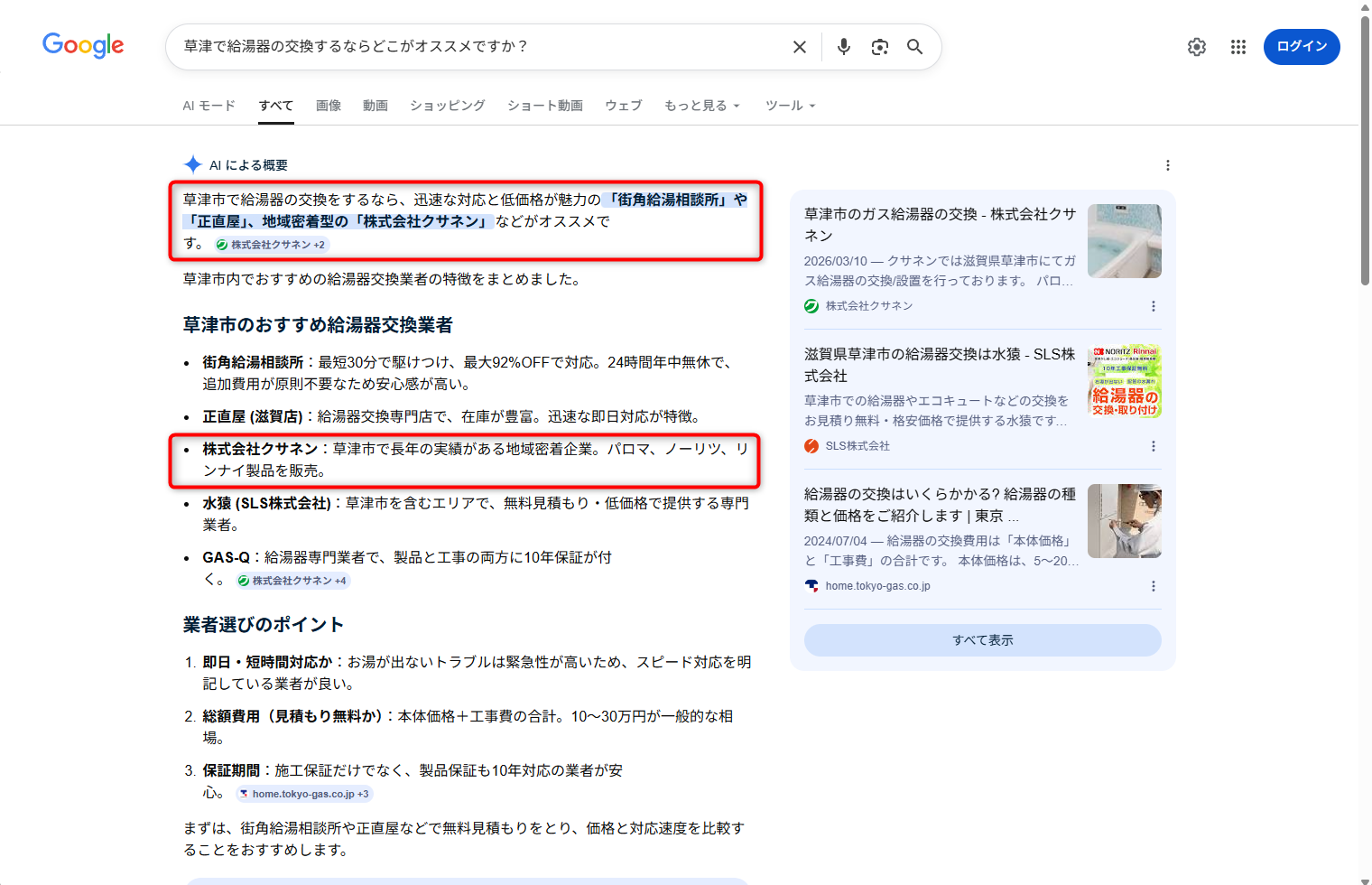Expand the ツール dropdown

tap(791, 106)
